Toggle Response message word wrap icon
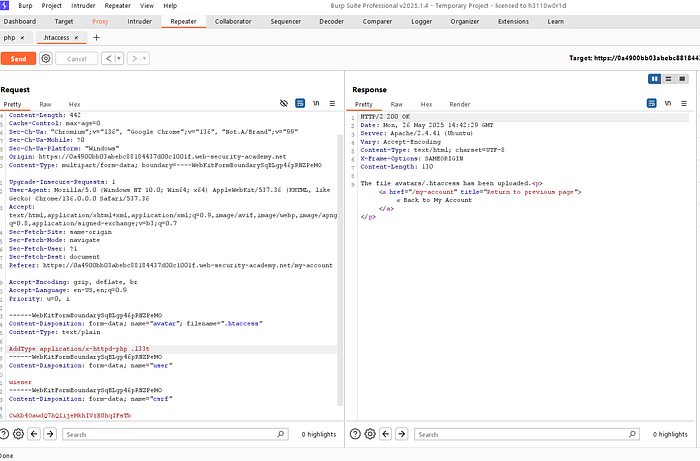The image size is (700, 461). tap(652, 104)
